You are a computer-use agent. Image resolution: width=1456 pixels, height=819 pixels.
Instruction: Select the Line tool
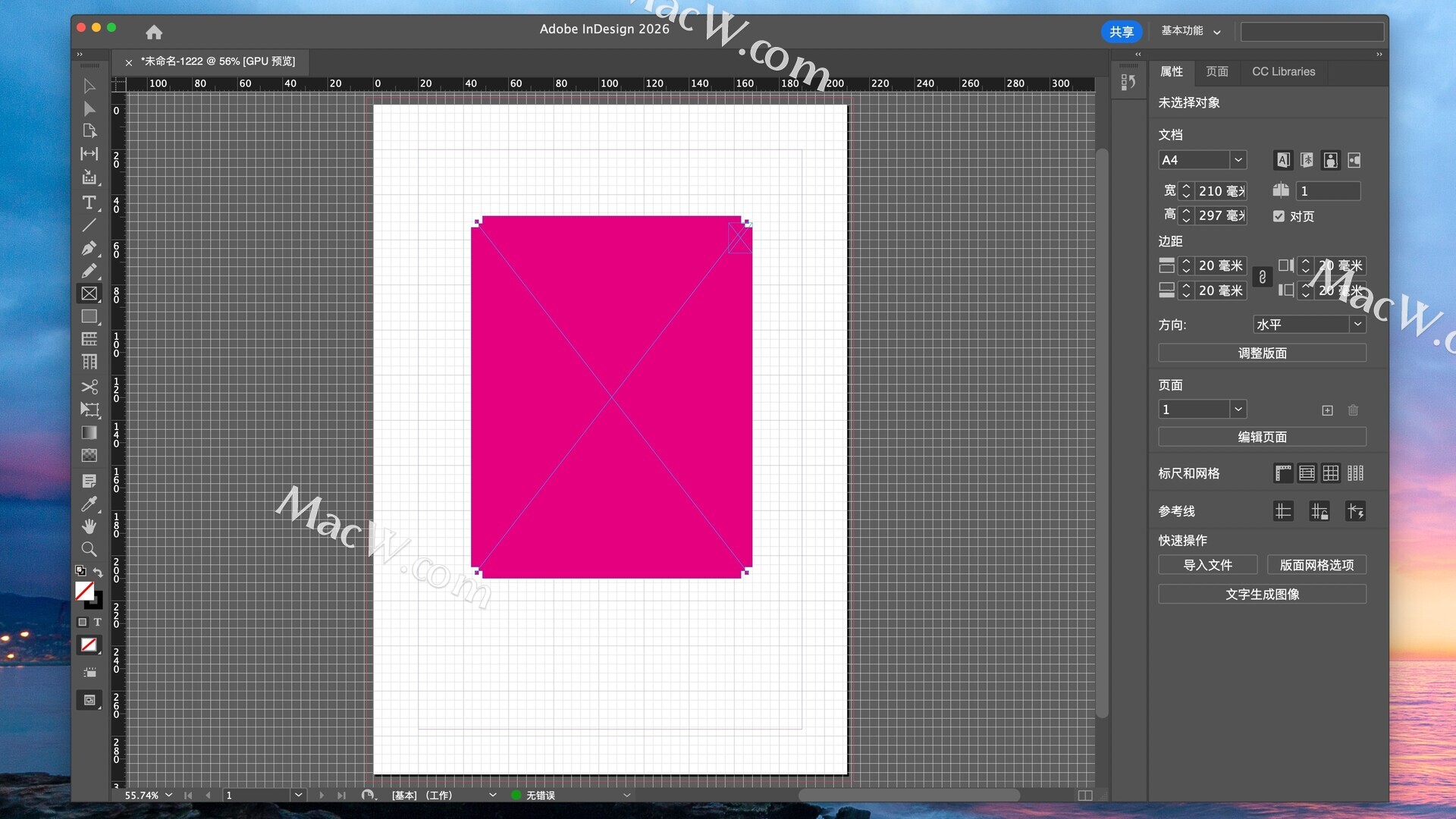pyautogui.click(x=89, y=225)
